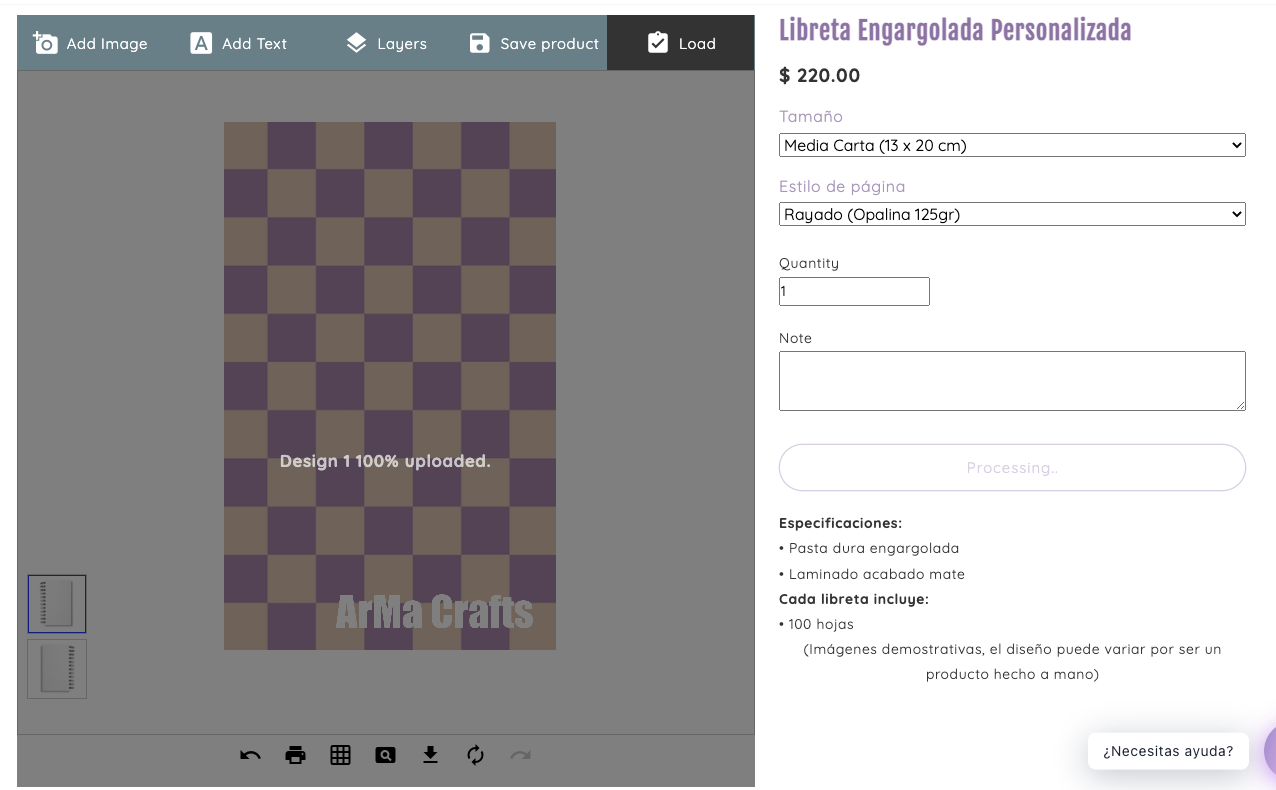The height and width of the screenshot is (790, 1276).
Task: Select the Load tab
Action: 681,43
